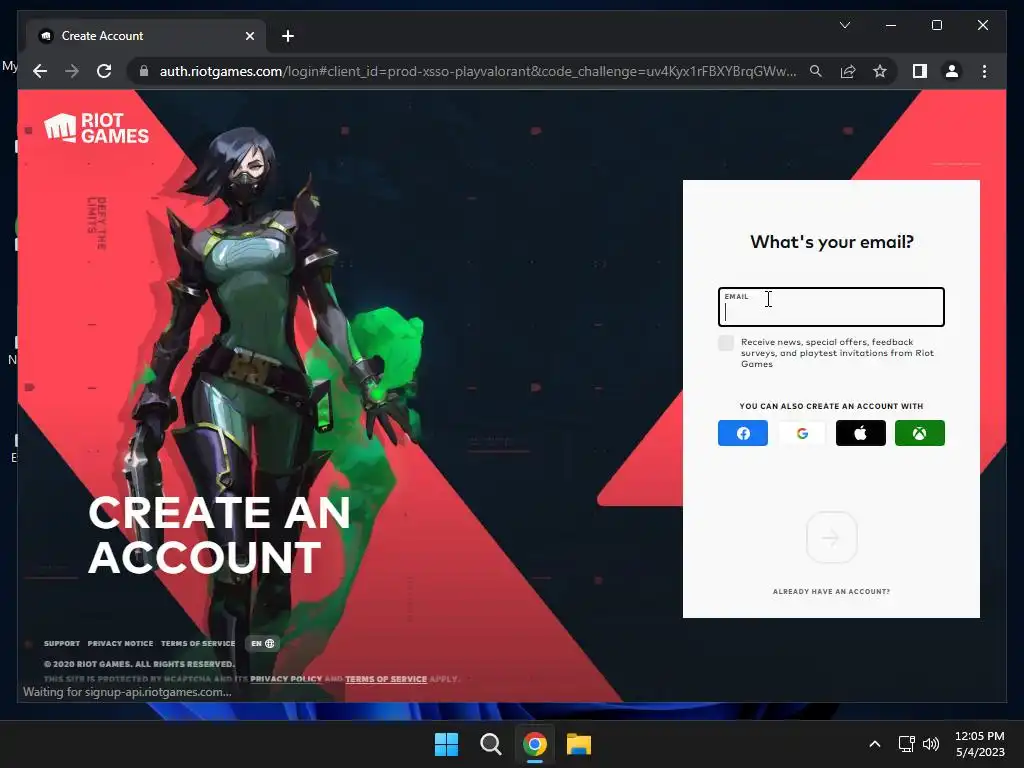View site info via the lock icon
Viewport: 1024px width, 768px height.
coord(144,71)
